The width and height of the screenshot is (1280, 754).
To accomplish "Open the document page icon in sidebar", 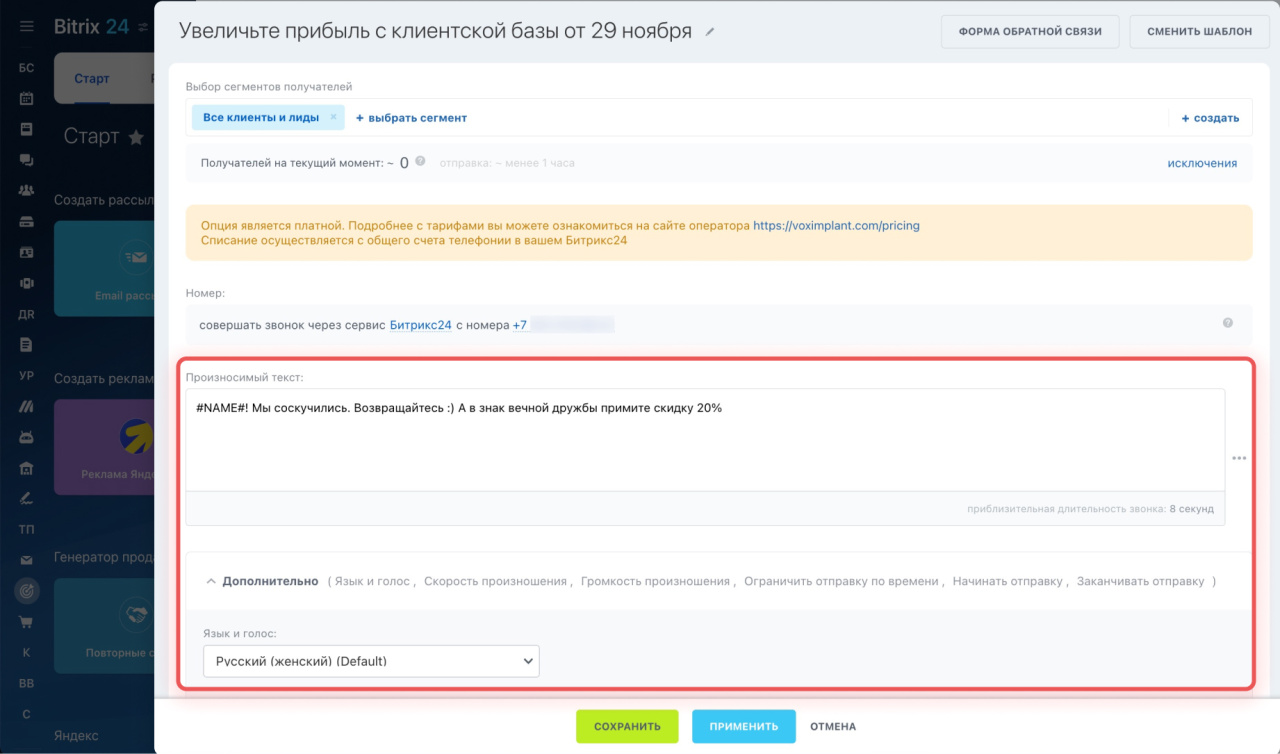I will coord(27,345).
